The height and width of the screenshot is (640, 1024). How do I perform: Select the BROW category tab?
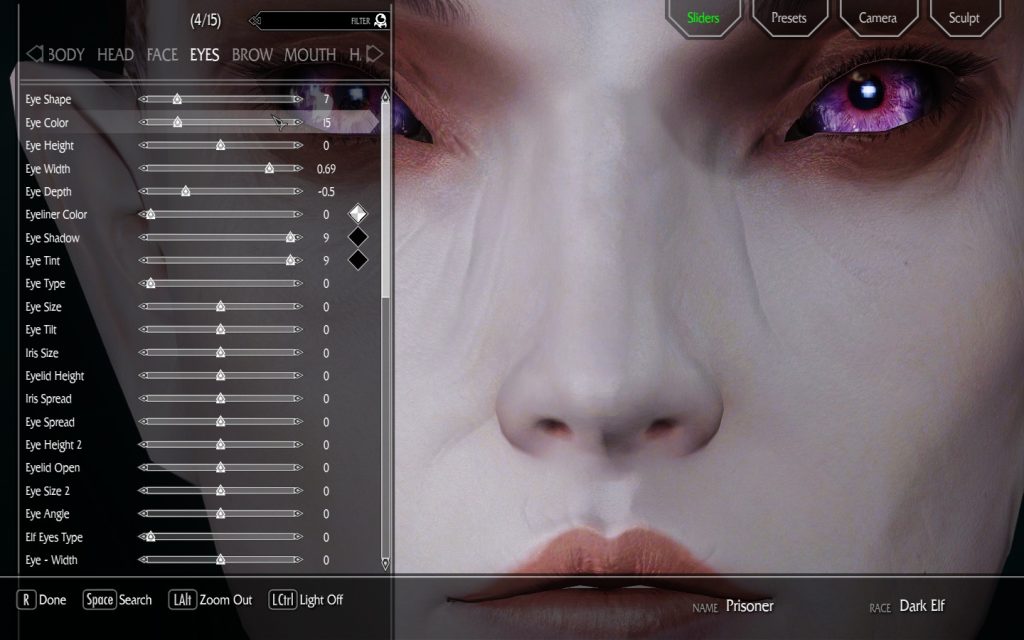point(252,55)
